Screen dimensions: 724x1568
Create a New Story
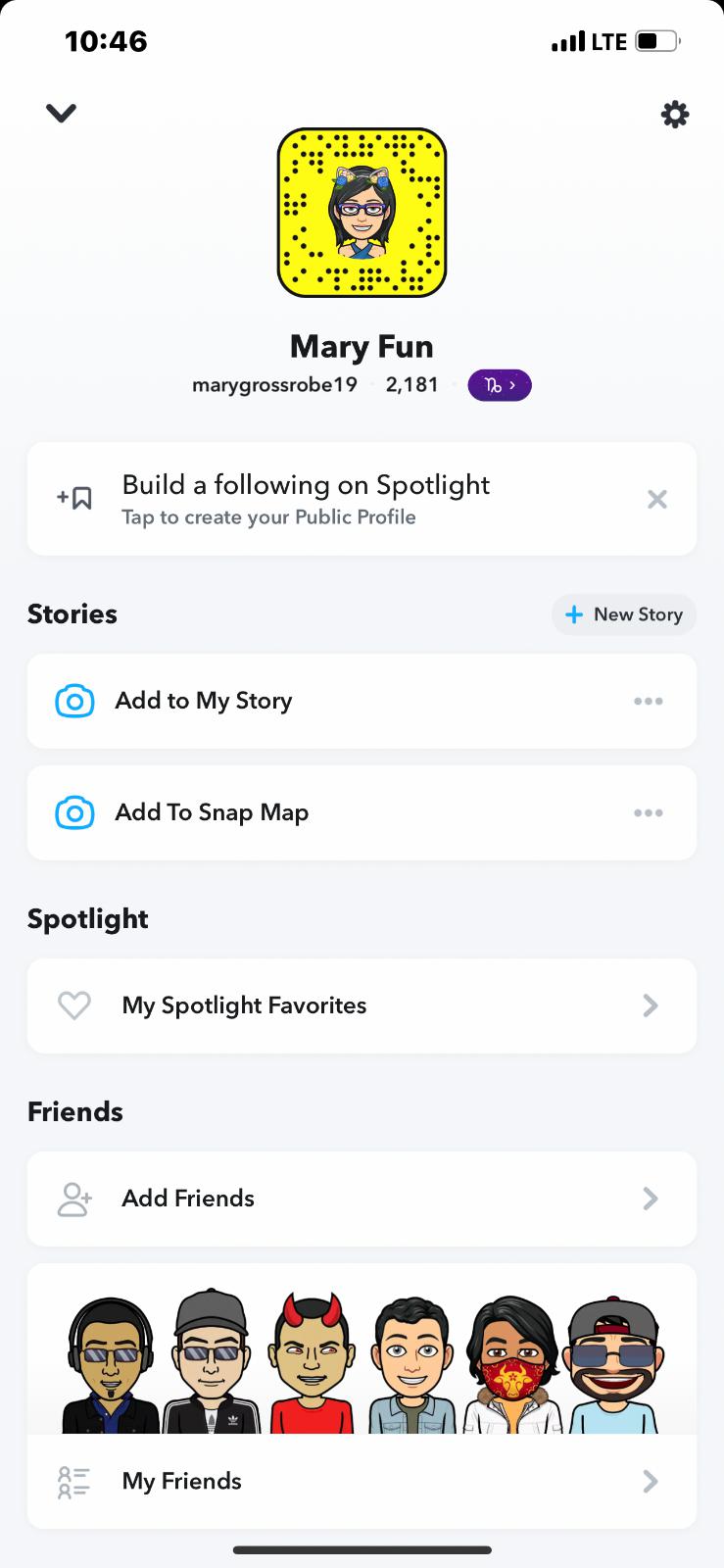624,614
